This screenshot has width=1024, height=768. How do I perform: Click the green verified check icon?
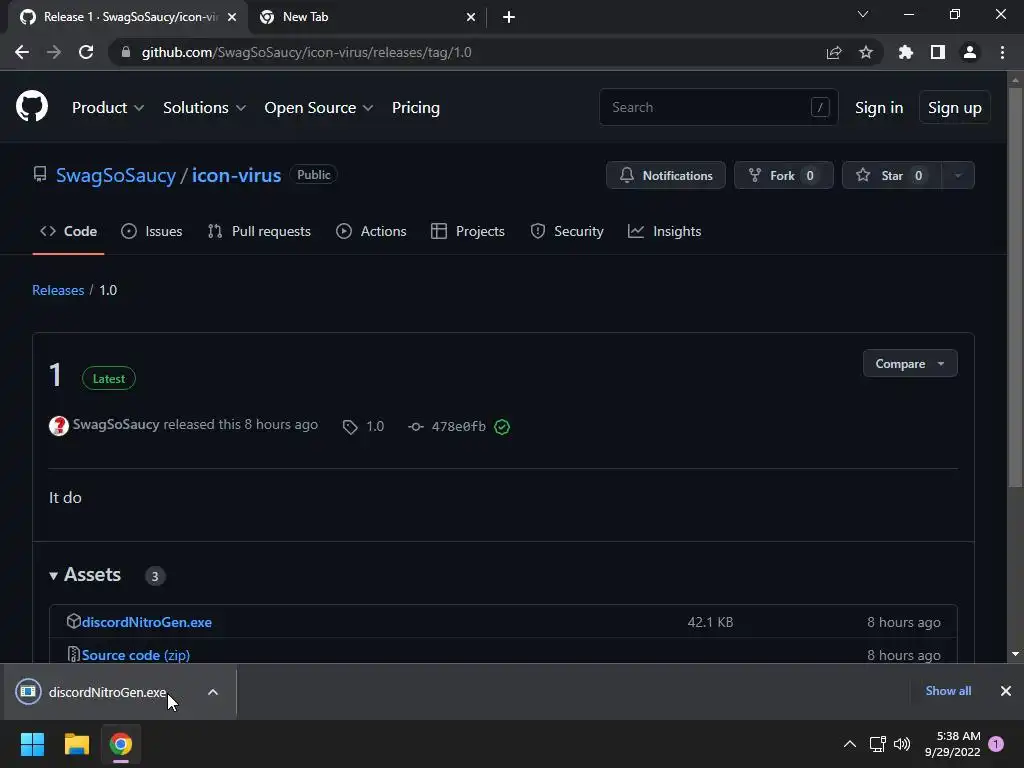(502, 426)
